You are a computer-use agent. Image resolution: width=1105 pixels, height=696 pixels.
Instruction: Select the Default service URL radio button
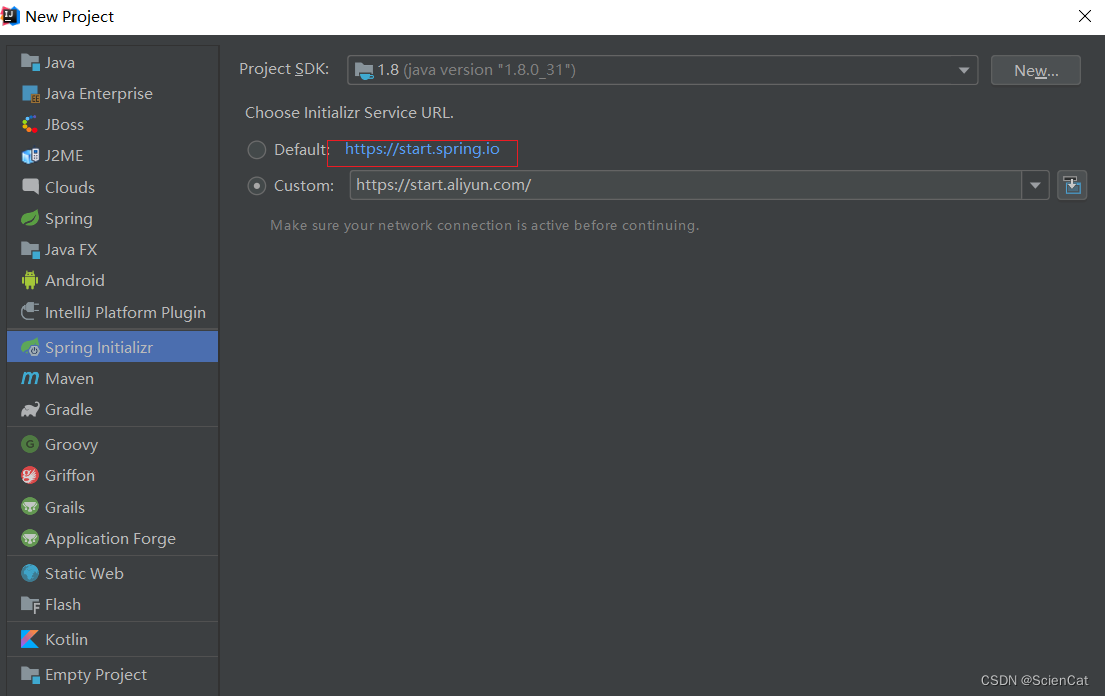click(x=257, y=149)
